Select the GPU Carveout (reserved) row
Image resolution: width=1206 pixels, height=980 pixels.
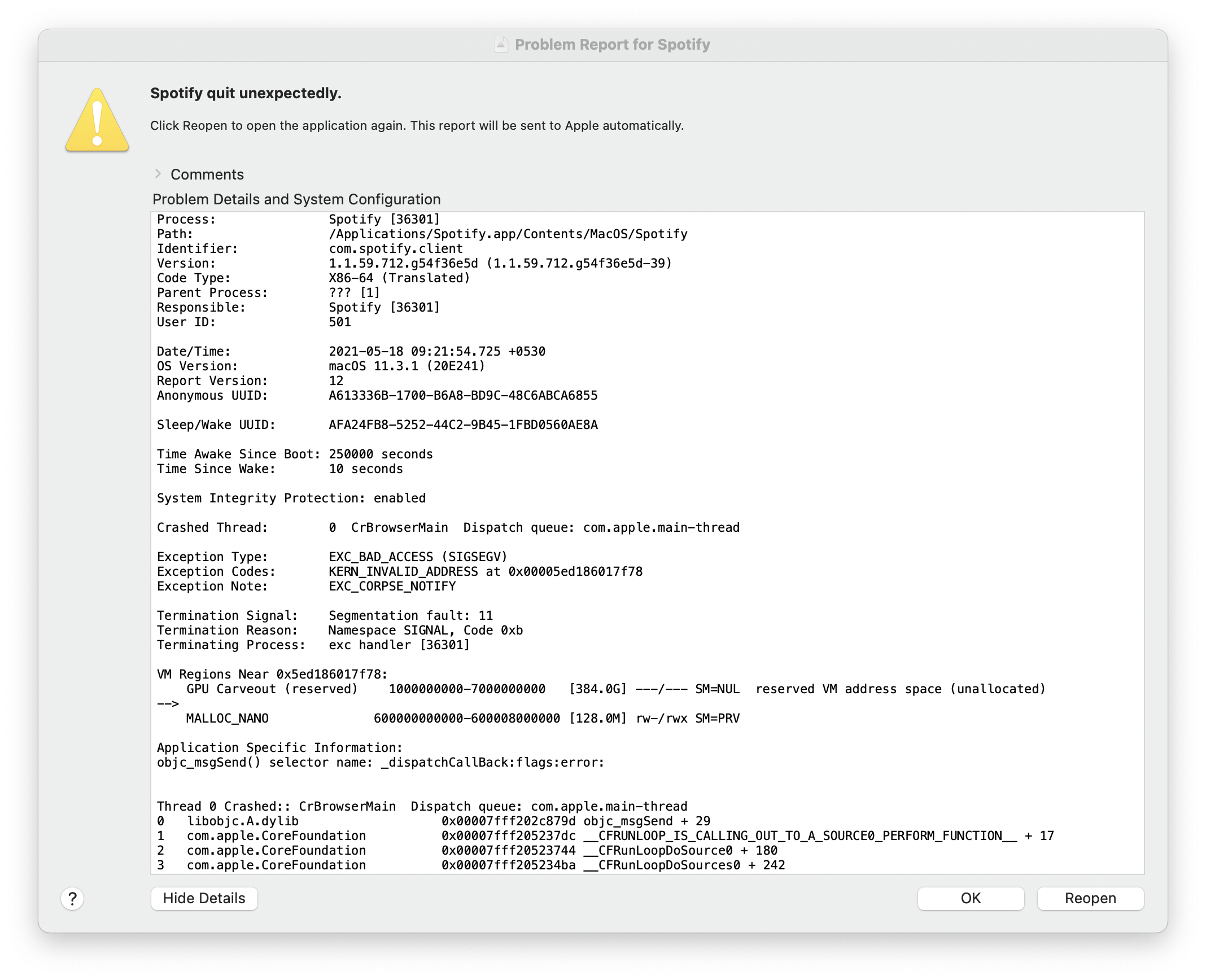[615, 689]
